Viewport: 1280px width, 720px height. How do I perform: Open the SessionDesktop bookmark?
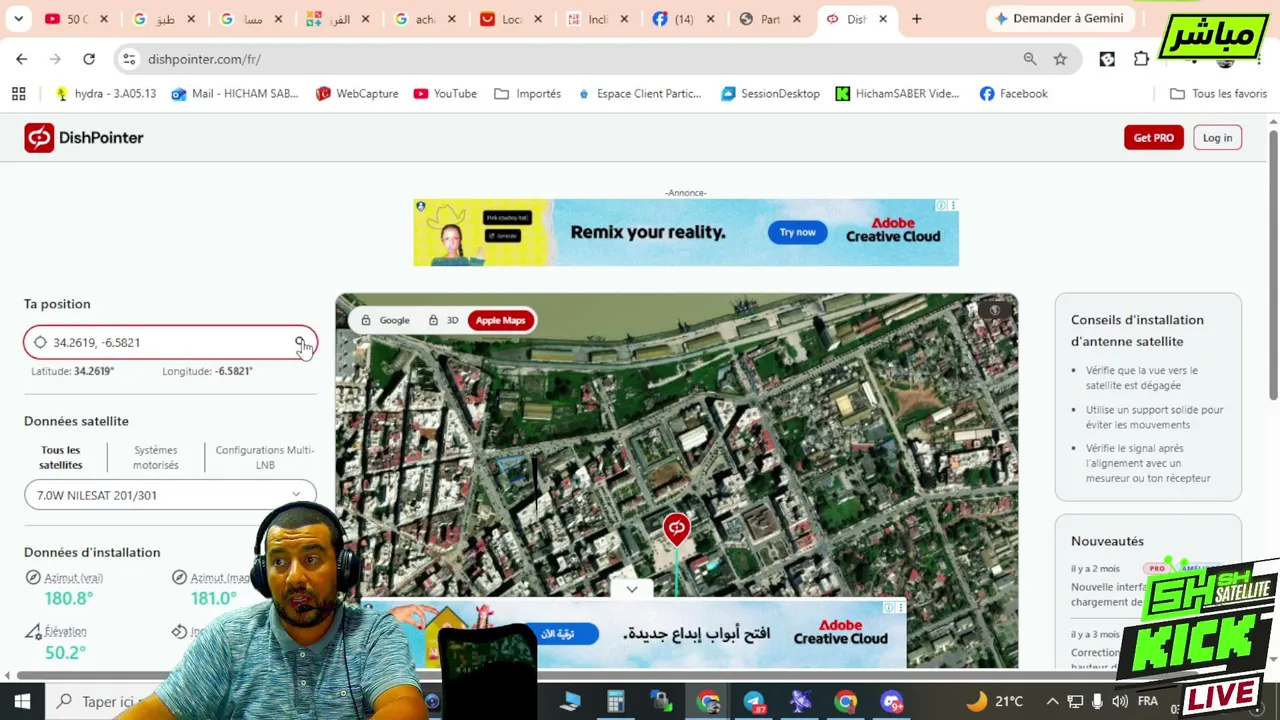pyautogui.click(x=770, y=94)
